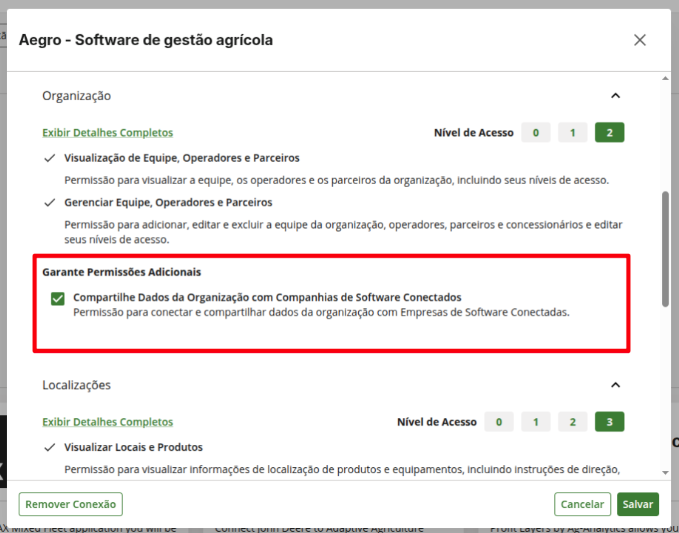This screenshot has height=533, width=679.
Task: Click 'Gerenciar Equipe, Operadores e Parceiros' text
Action: (168, 203)
